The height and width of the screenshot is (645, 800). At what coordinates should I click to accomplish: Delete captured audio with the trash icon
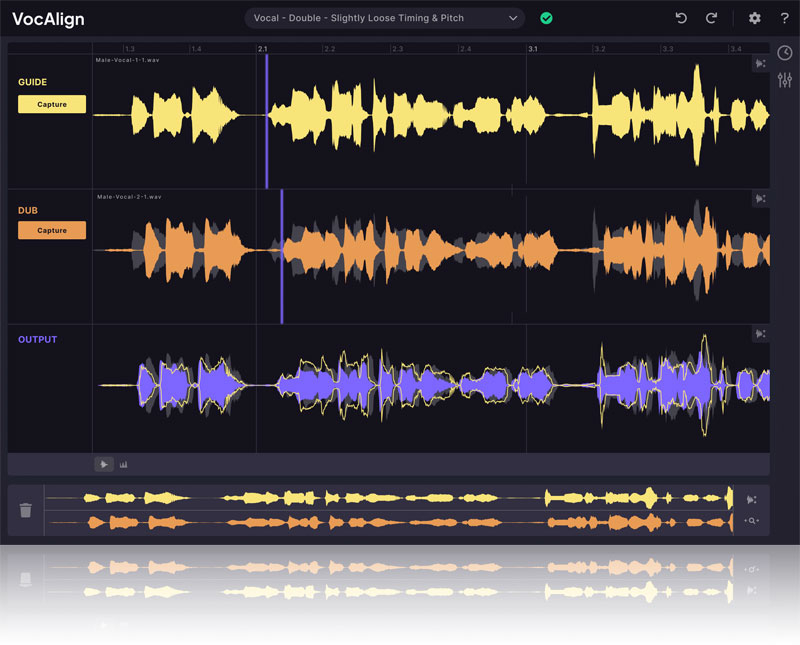click(x=26, y=510)
